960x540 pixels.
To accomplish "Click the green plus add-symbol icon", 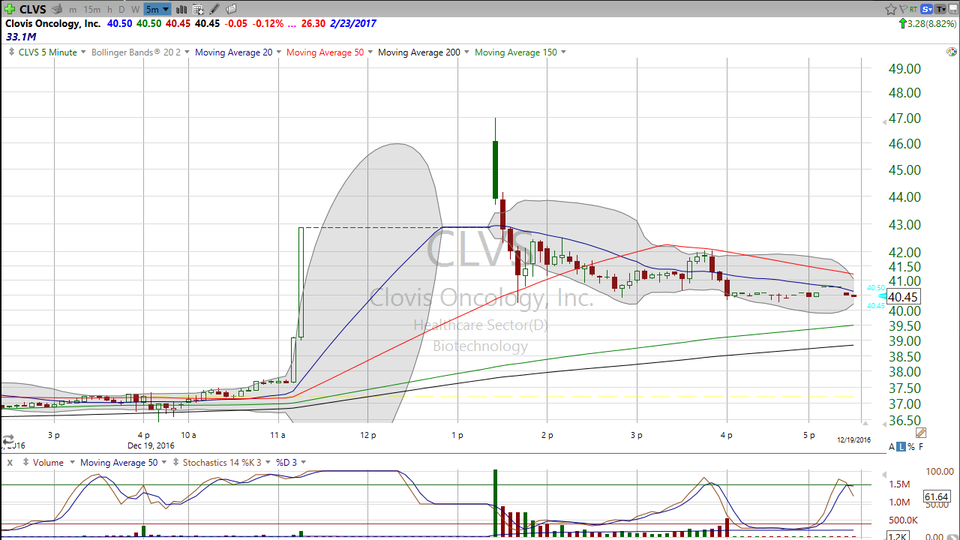I will pos(10,9).
